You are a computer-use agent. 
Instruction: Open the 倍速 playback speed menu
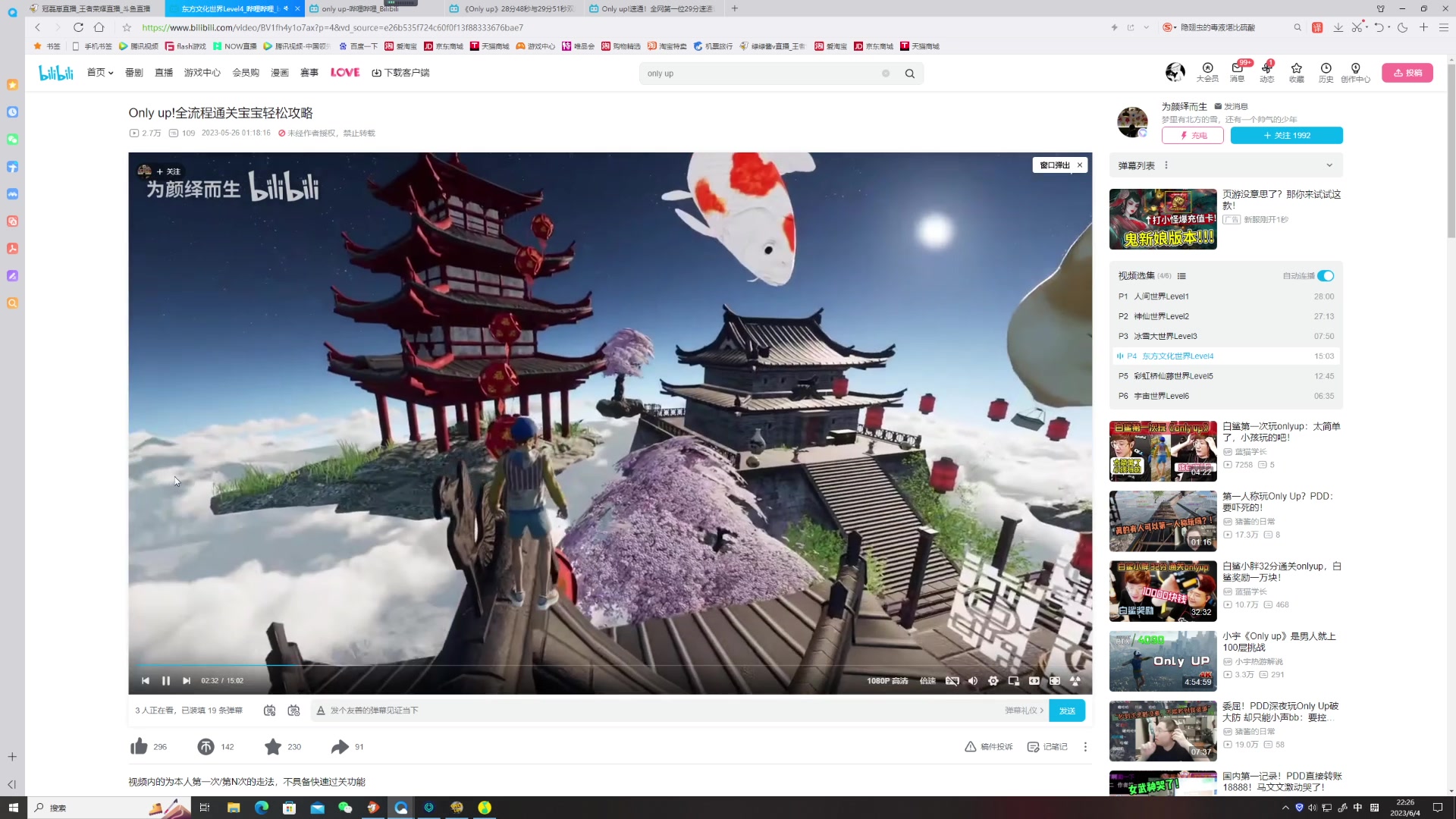pyautogui.click(x=927, y=681)
